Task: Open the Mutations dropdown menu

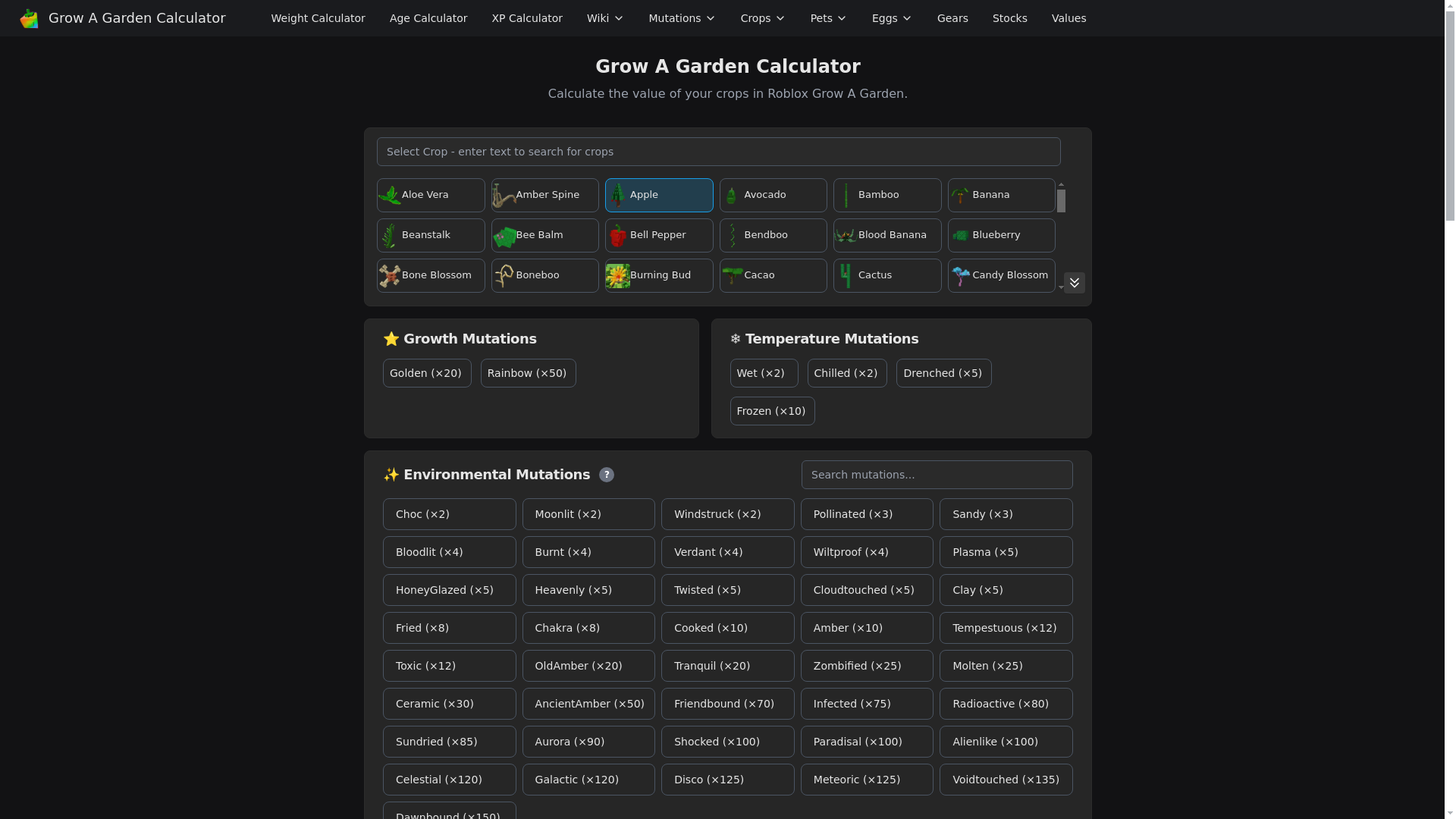Action: (x=682, y=18)
